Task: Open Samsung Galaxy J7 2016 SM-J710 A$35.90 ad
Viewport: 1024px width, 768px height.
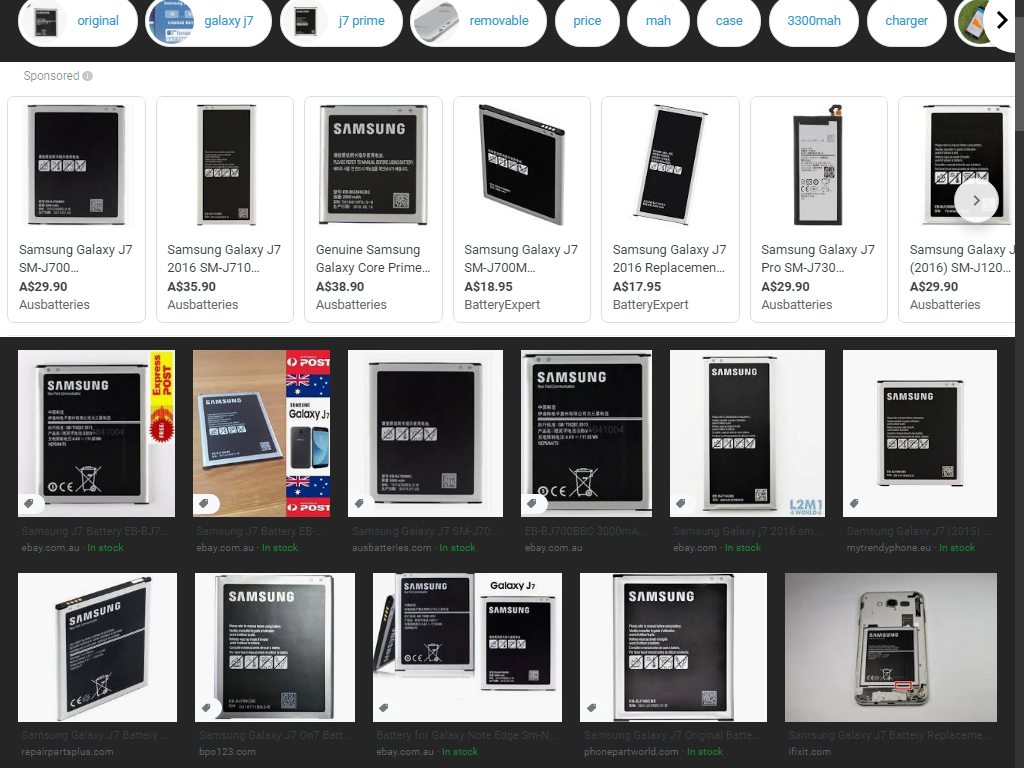Action: pos(225,210)
